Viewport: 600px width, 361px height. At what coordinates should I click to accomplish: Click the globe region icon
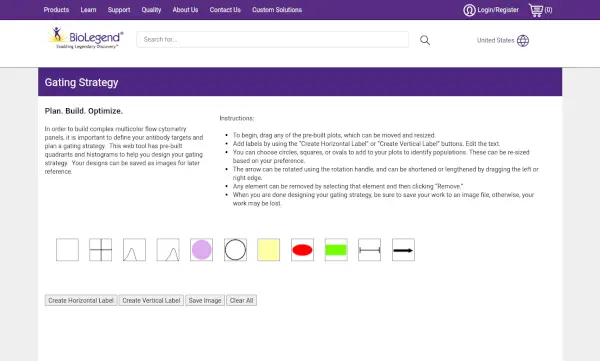click(523, 41)
